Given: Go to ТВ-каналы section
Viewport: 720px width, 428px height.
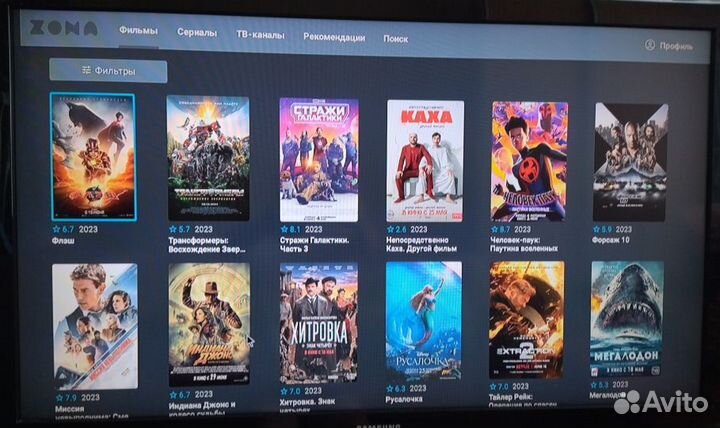Looking at the screenshot, I should click(x=260, y=35).
